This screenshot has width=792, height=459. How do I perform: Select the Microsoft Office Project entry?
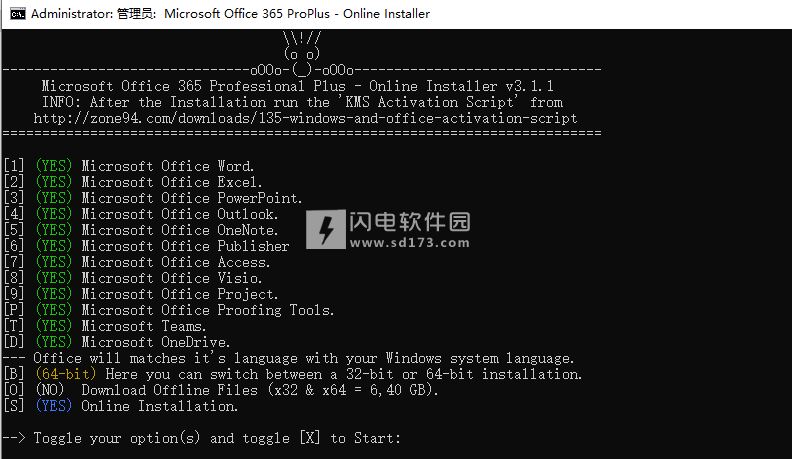pyautogui.click(x=180, y=294)
